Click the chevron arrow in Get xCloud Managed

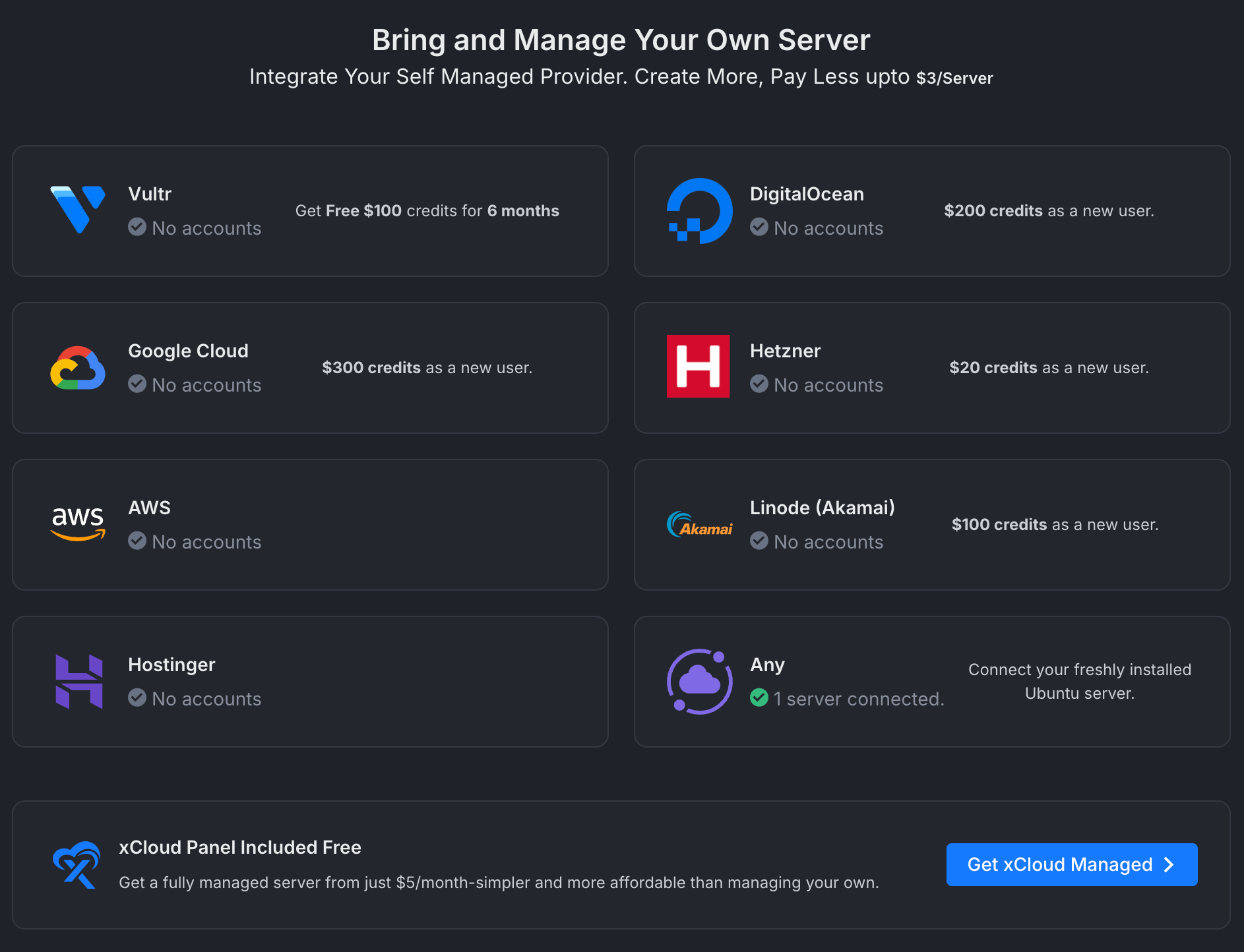[1169, 865]
